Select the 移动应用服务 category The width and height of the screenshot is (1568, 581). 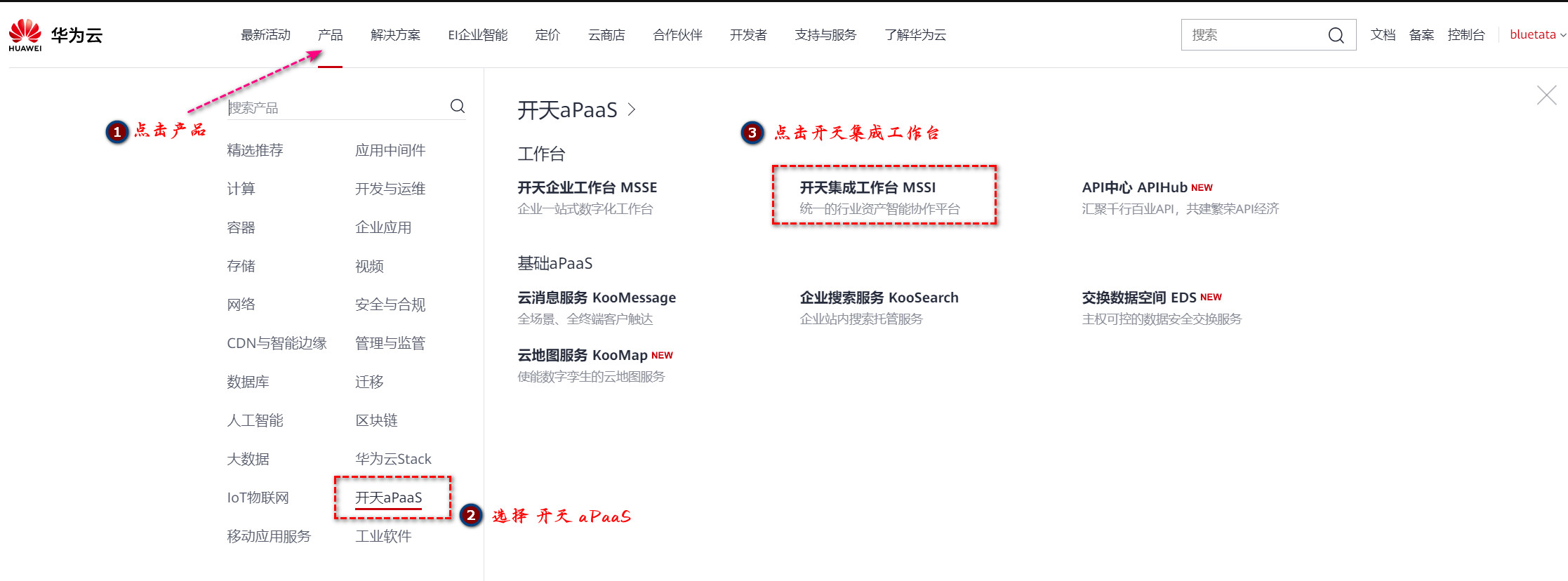(x=269, y=536)
